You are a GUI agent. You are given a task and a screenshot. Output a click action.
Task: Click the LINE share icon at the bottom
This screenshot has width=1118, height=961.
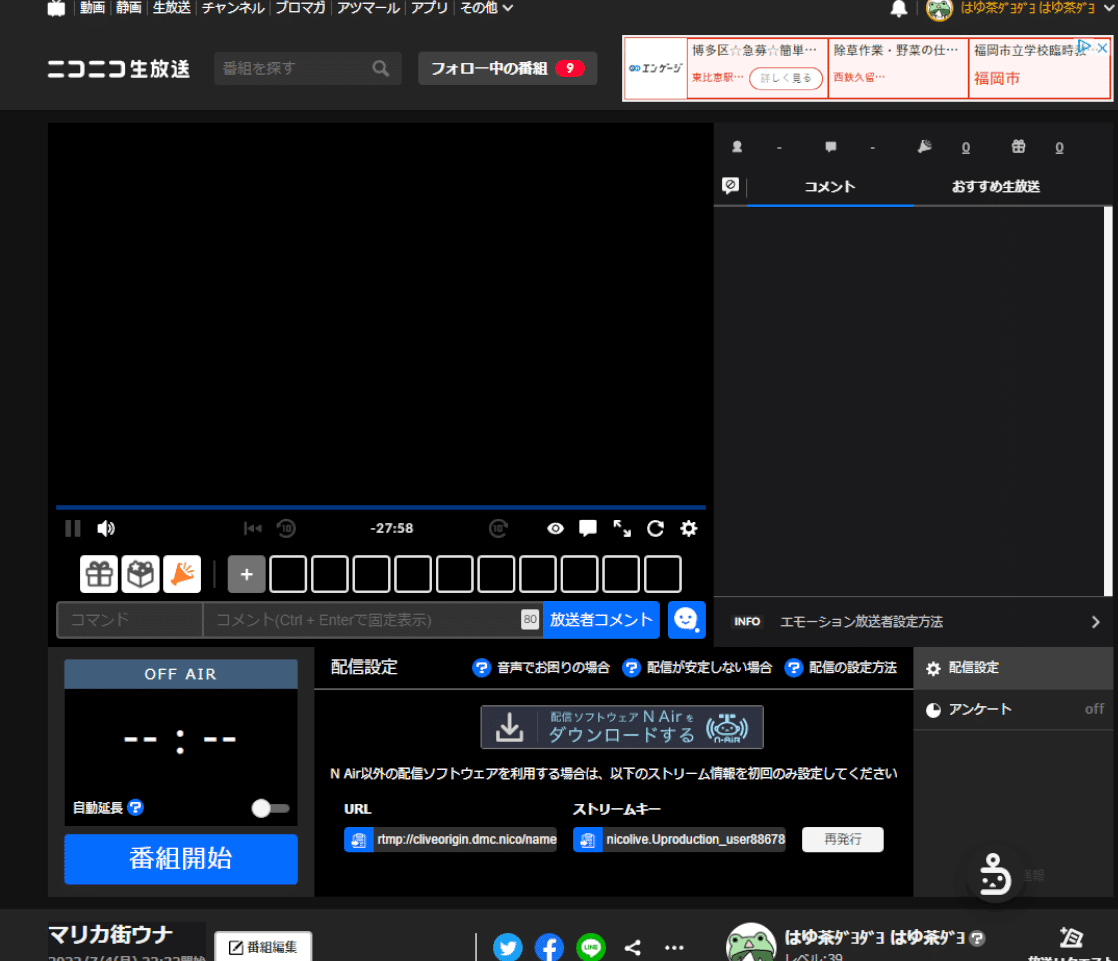click(591, 947)
